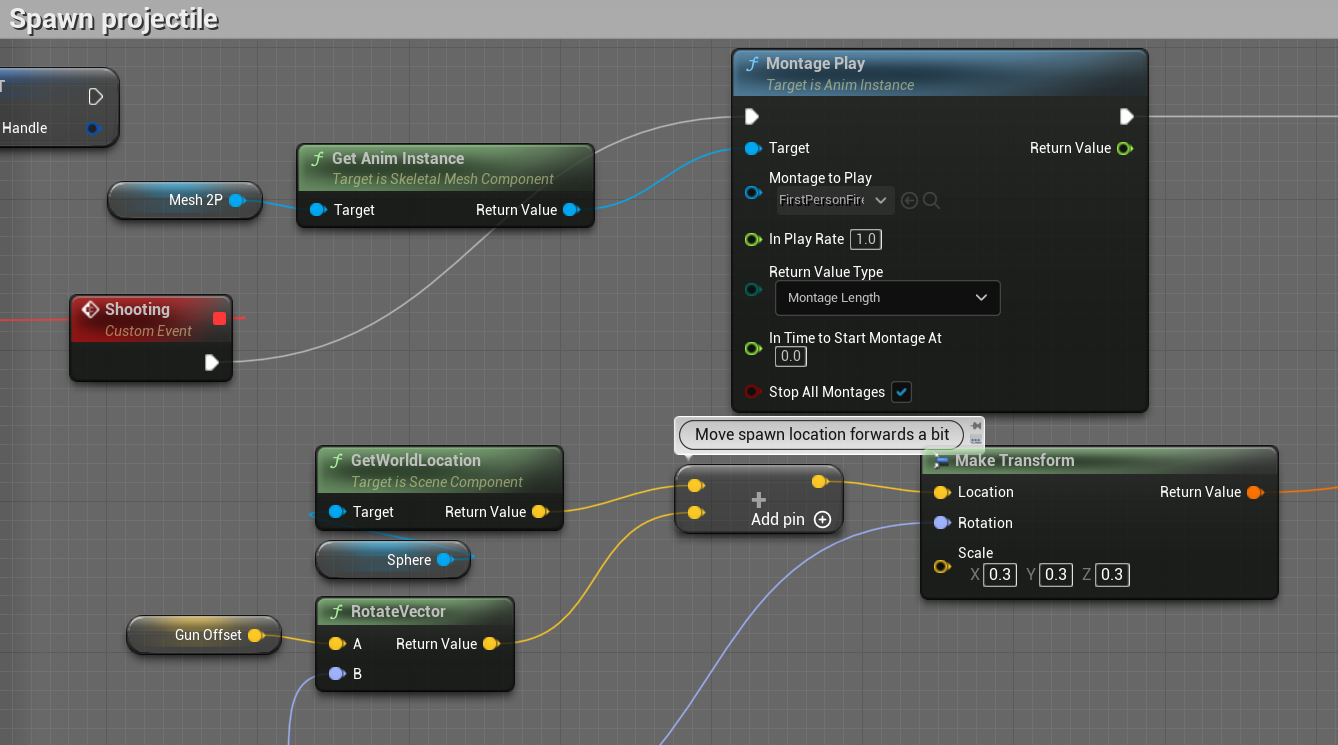Click the red delegate pin on Shooting event
Image resolution: width=1338 pixels, height=745 pixels.
coord(219,319)
